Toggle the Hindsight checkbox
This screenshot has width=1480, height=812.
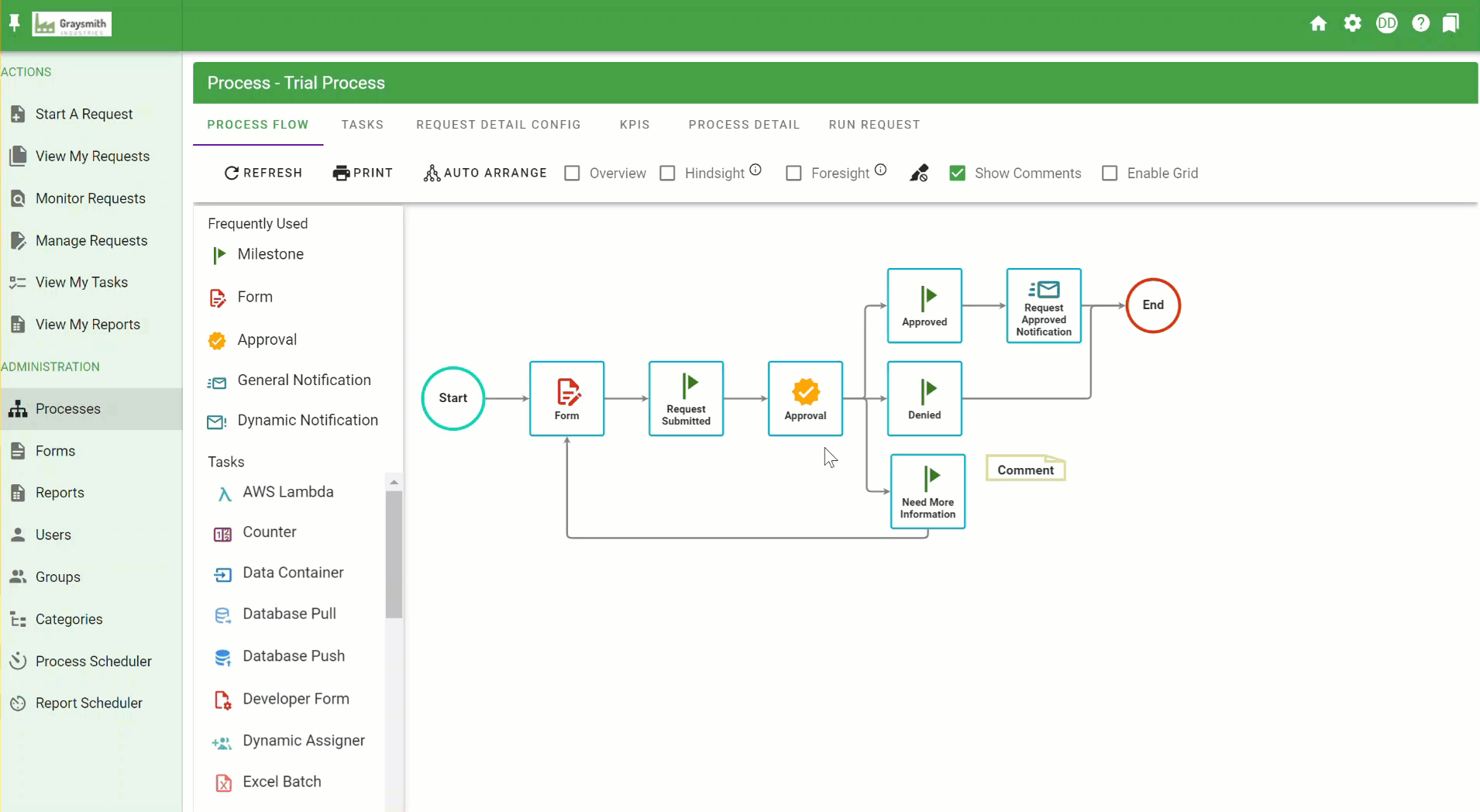click(x=667, y=173)
